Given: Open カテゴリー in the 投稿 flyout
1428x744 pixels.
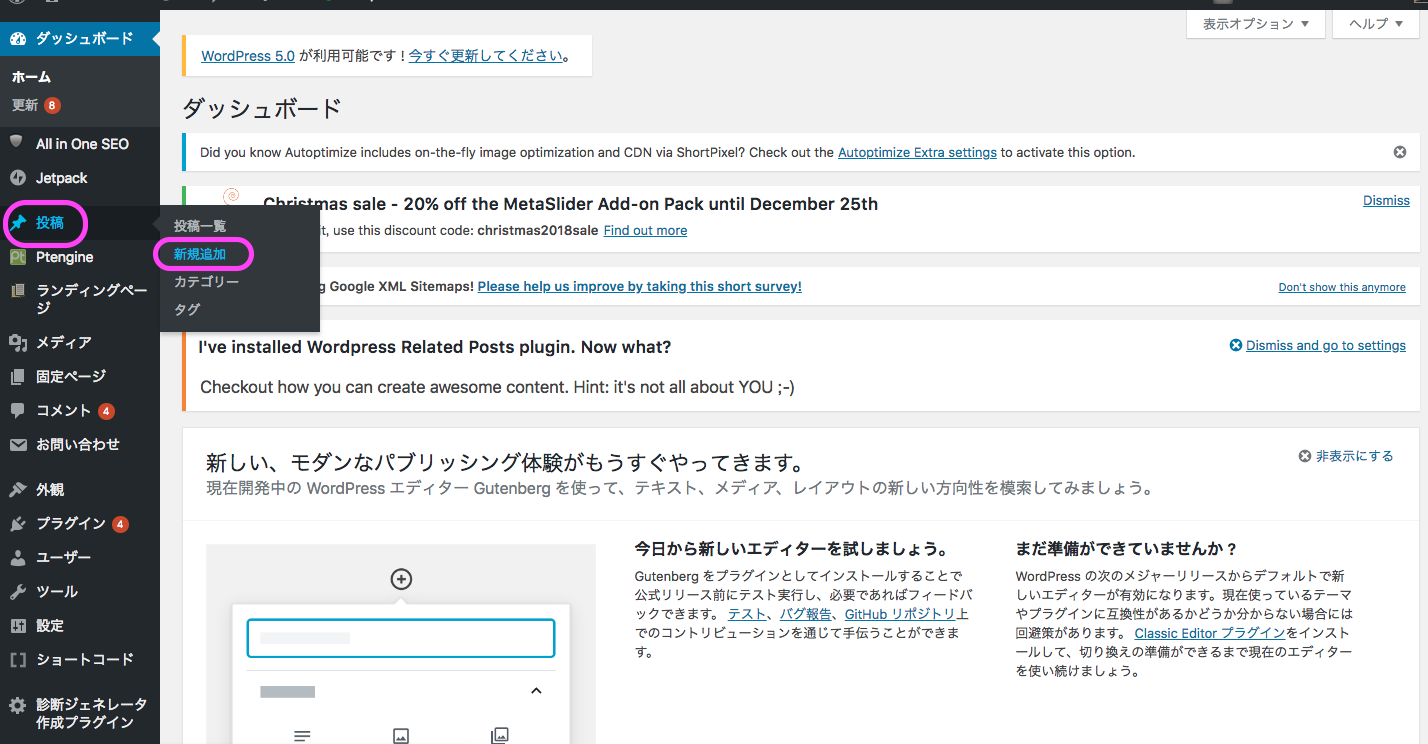Looking at the screenshot, I should pyautogui.click(x=206, y=282).
